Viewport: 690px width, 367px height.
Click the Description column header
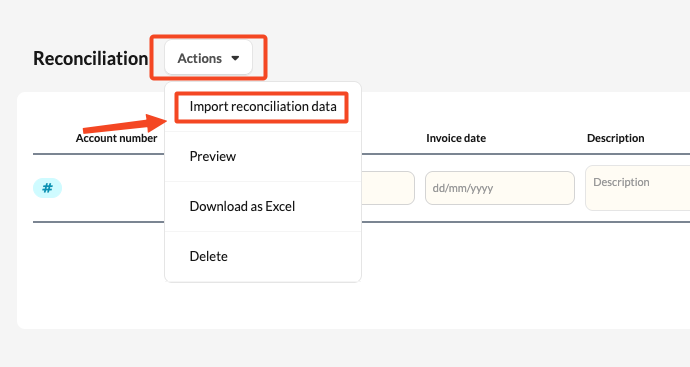click(615, 138)
